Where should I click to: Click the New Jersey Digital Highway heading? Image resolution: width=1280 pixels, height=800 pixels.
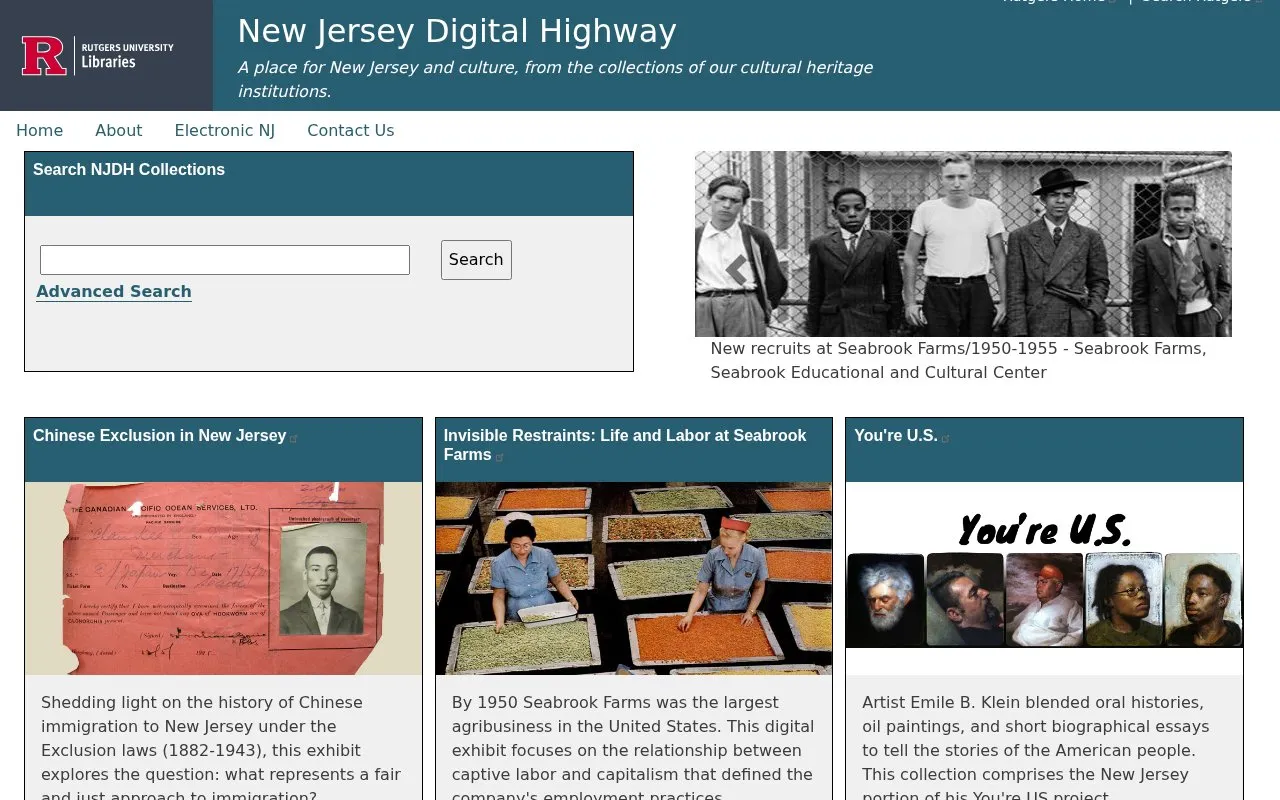click(x=457, y=32)
